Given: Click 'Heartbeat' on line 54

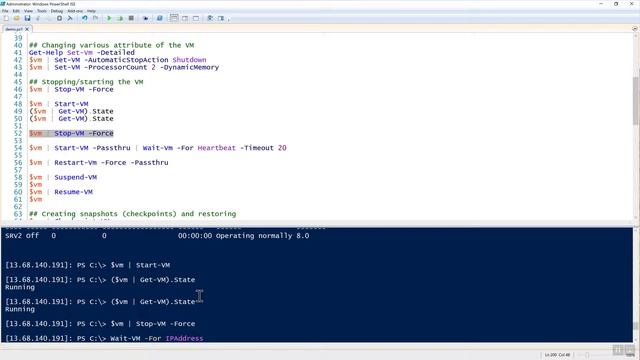Looking at the screenshot, I should pyautogui.click(x=217, y=148).
